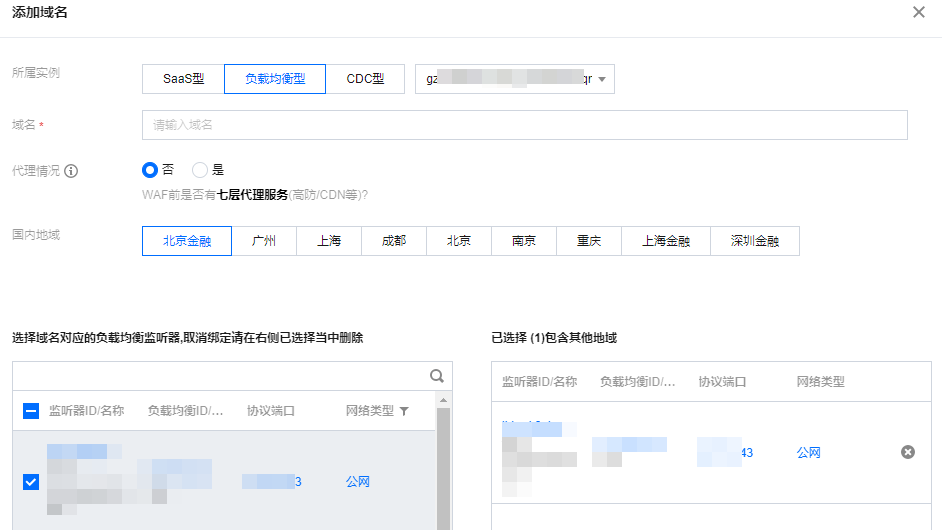Open the 网络类型 filter funnel icon

tap(404, 411)
